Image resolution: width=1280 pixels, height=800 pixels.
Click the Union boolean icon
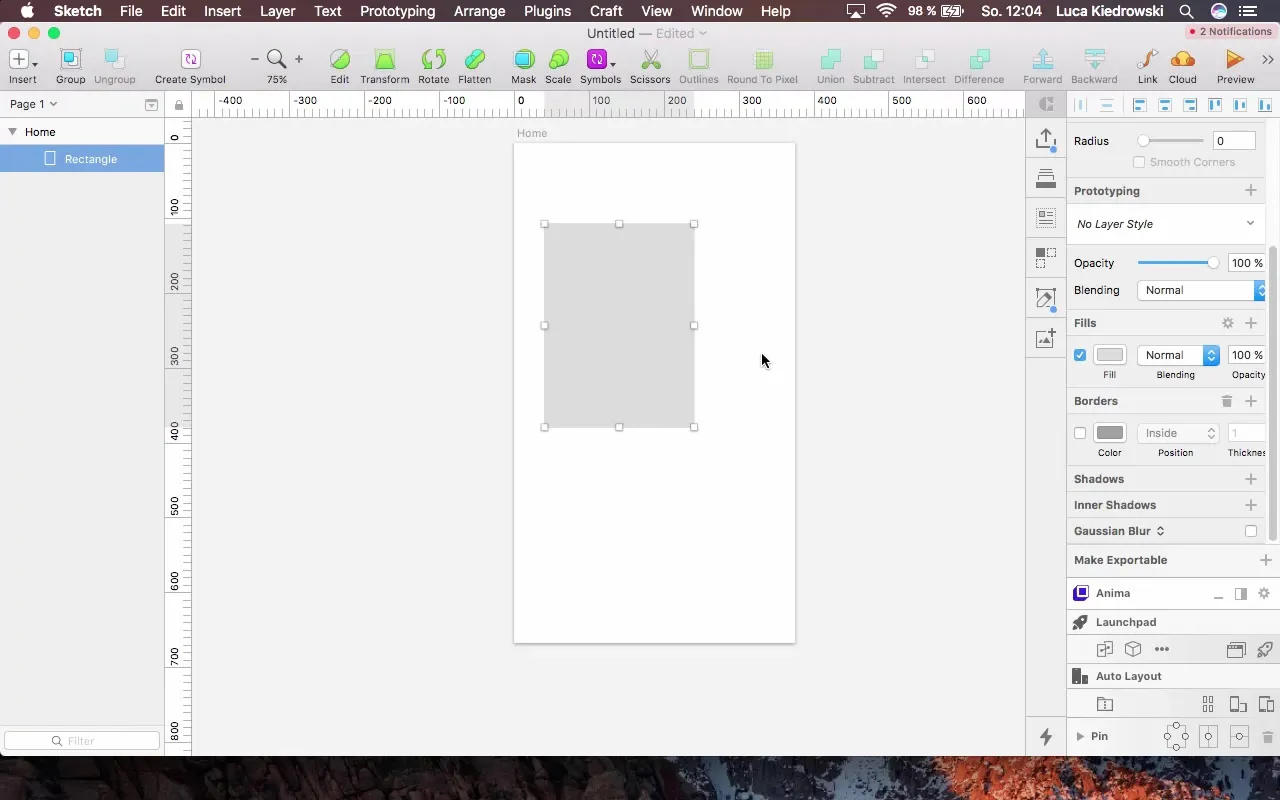(830, 60)
